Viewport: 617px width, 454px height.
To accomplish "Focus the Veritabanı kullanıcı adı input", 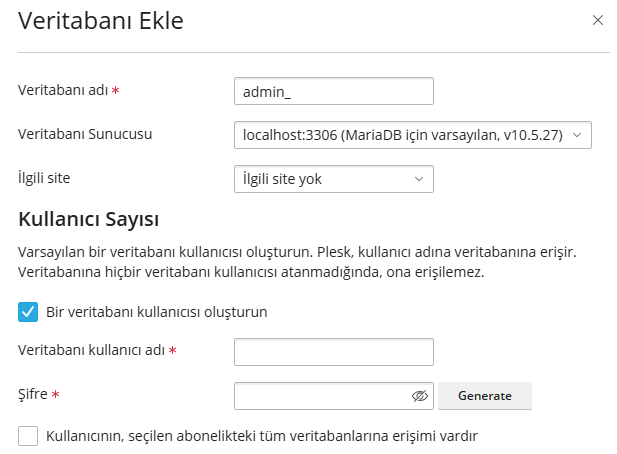I will click(334, 352).
